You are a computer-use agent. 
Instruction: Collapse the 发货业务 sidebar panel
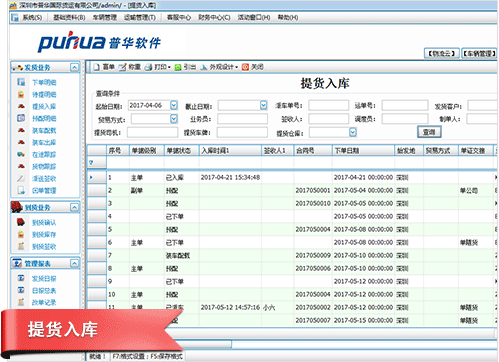(x=75, y=68)
